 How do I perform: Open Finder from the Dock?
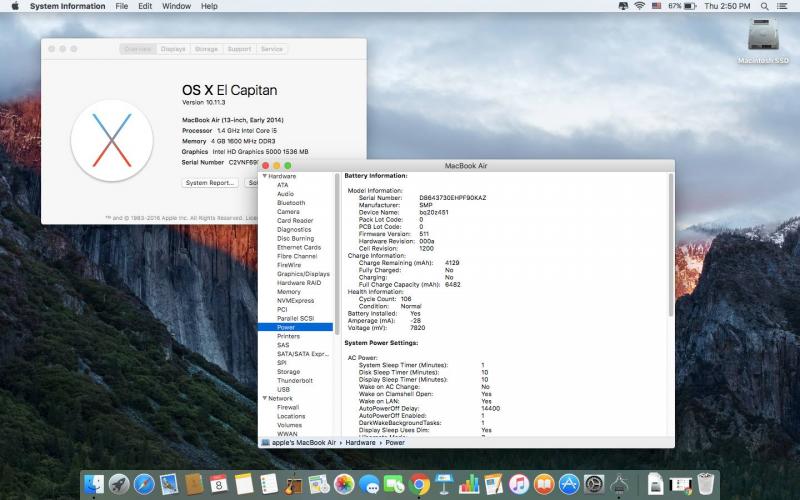(94, 484)
